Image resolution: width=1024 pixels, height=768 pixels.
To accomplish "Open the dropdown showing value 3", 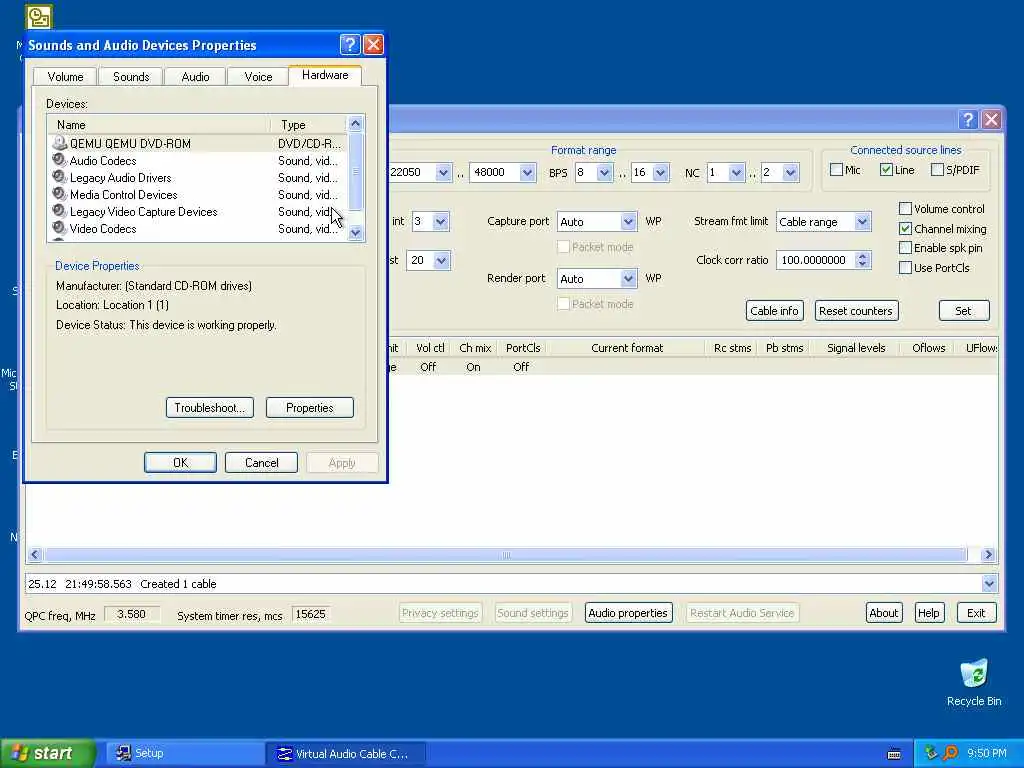I will 440,221.
